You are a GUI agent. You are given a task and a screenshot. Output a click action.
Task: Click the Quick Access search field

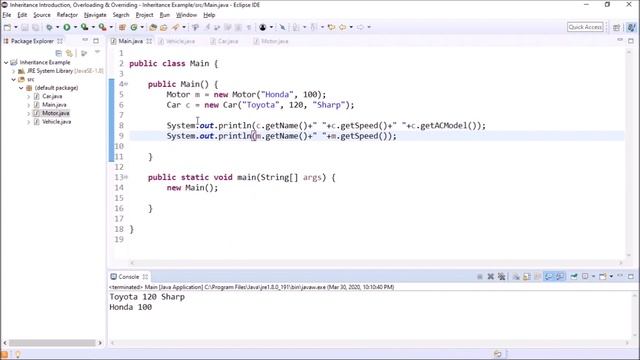pyautogui.click(x=585, y=27)
